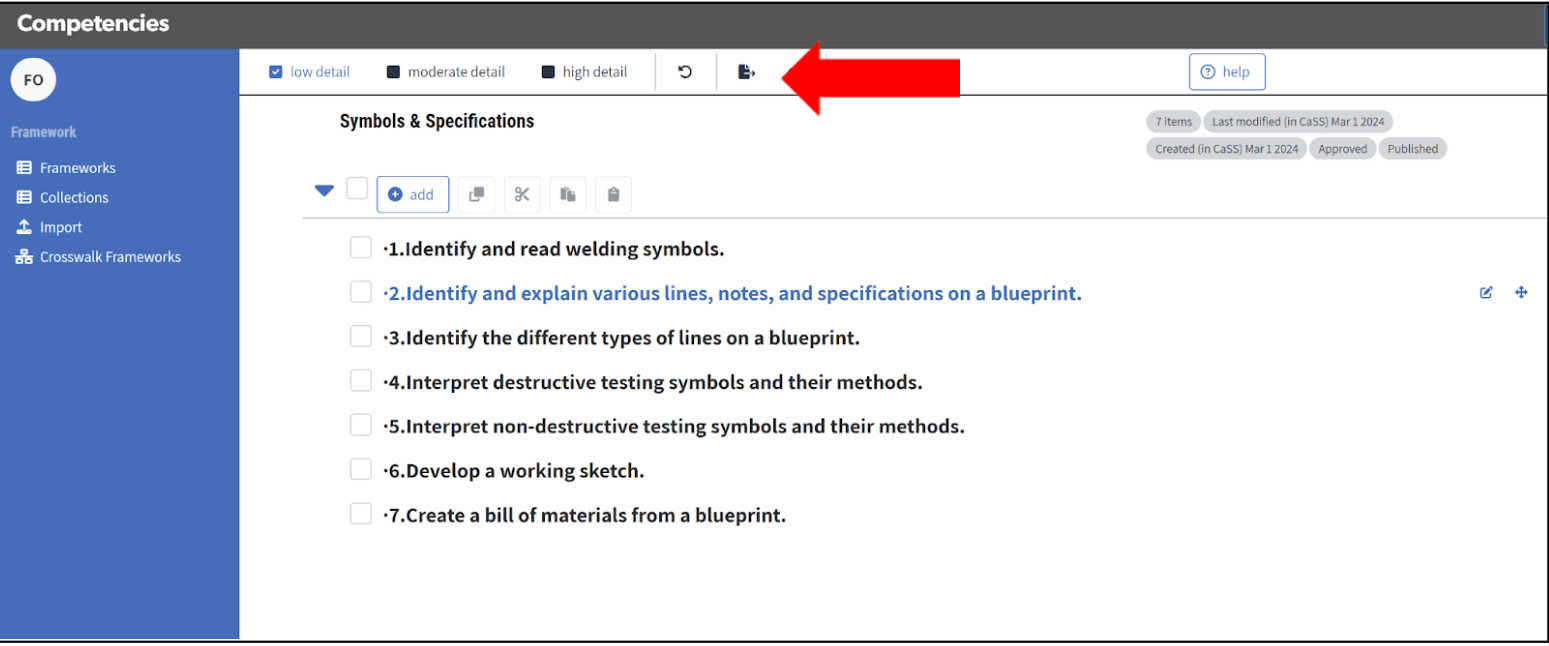Enable the high detail checkbox

(x=548, y=72)
